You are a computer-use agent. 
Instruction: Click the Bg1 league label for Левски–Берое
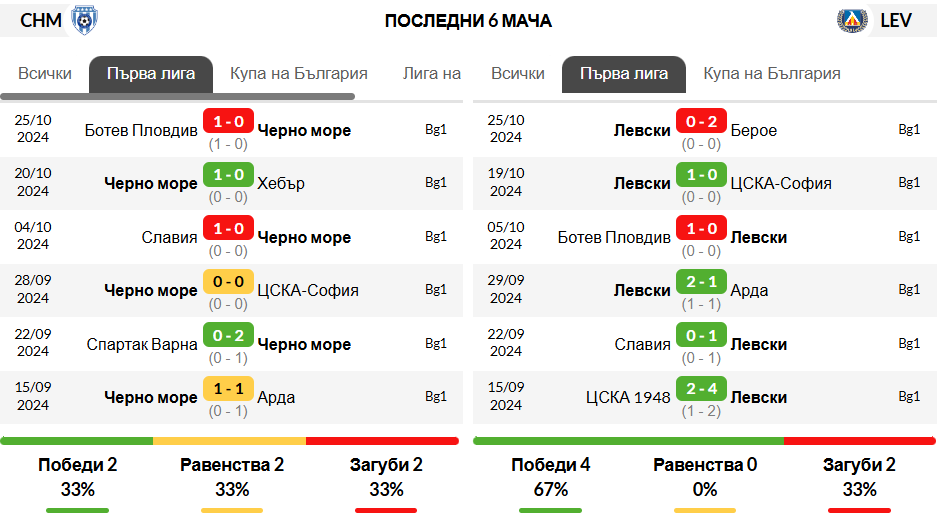pyautogui.click(x=909, y=129)
